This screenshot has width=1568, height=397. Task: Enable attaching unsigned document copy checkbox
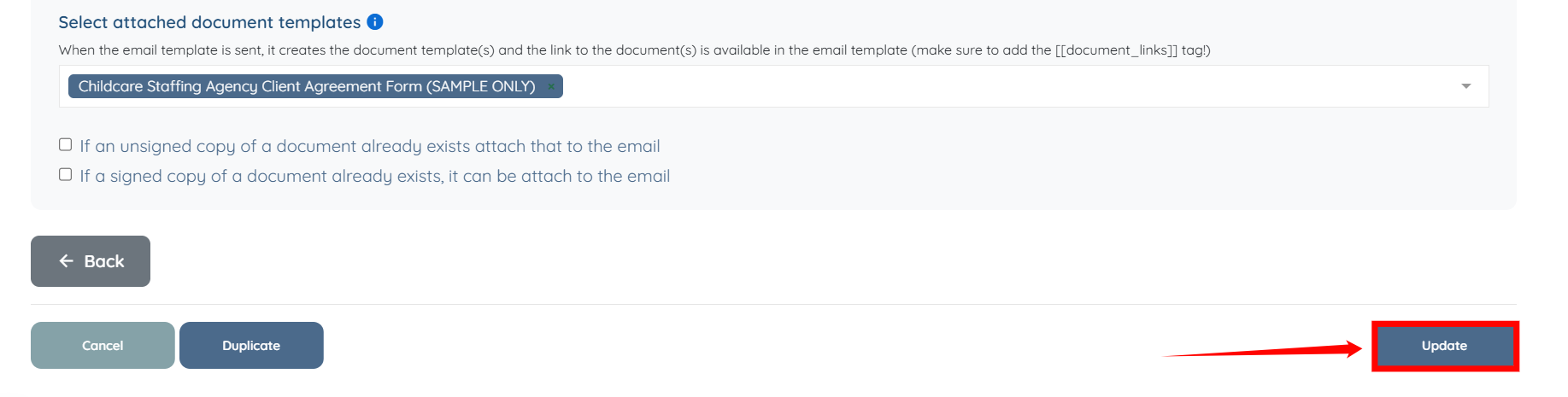pos(66,145)
